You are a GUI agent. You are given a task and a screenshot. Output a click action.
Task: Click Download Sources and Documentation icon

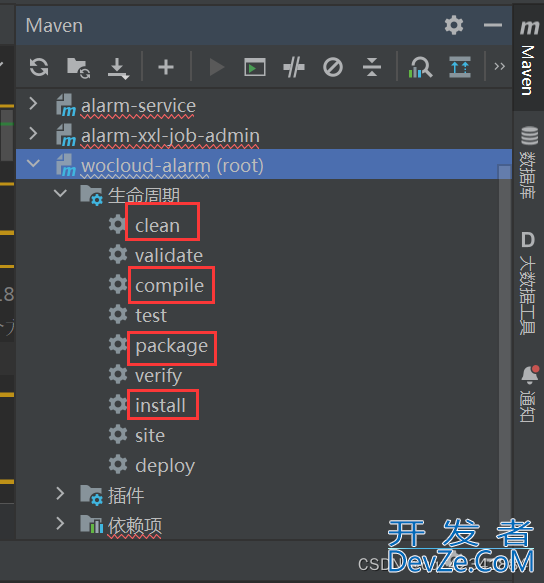click(x=118, y=68)
